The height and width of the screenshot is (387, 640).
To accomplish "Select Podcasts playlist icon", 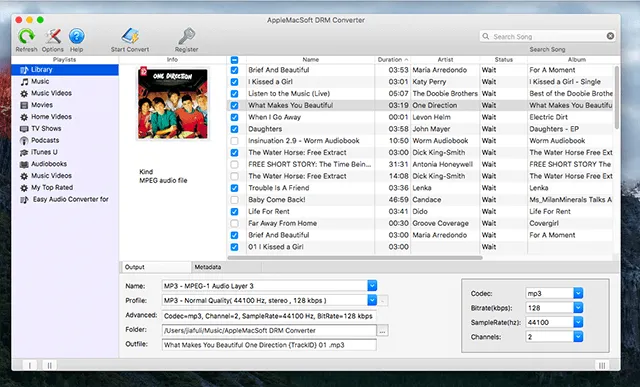I will (x=24, y=140).
